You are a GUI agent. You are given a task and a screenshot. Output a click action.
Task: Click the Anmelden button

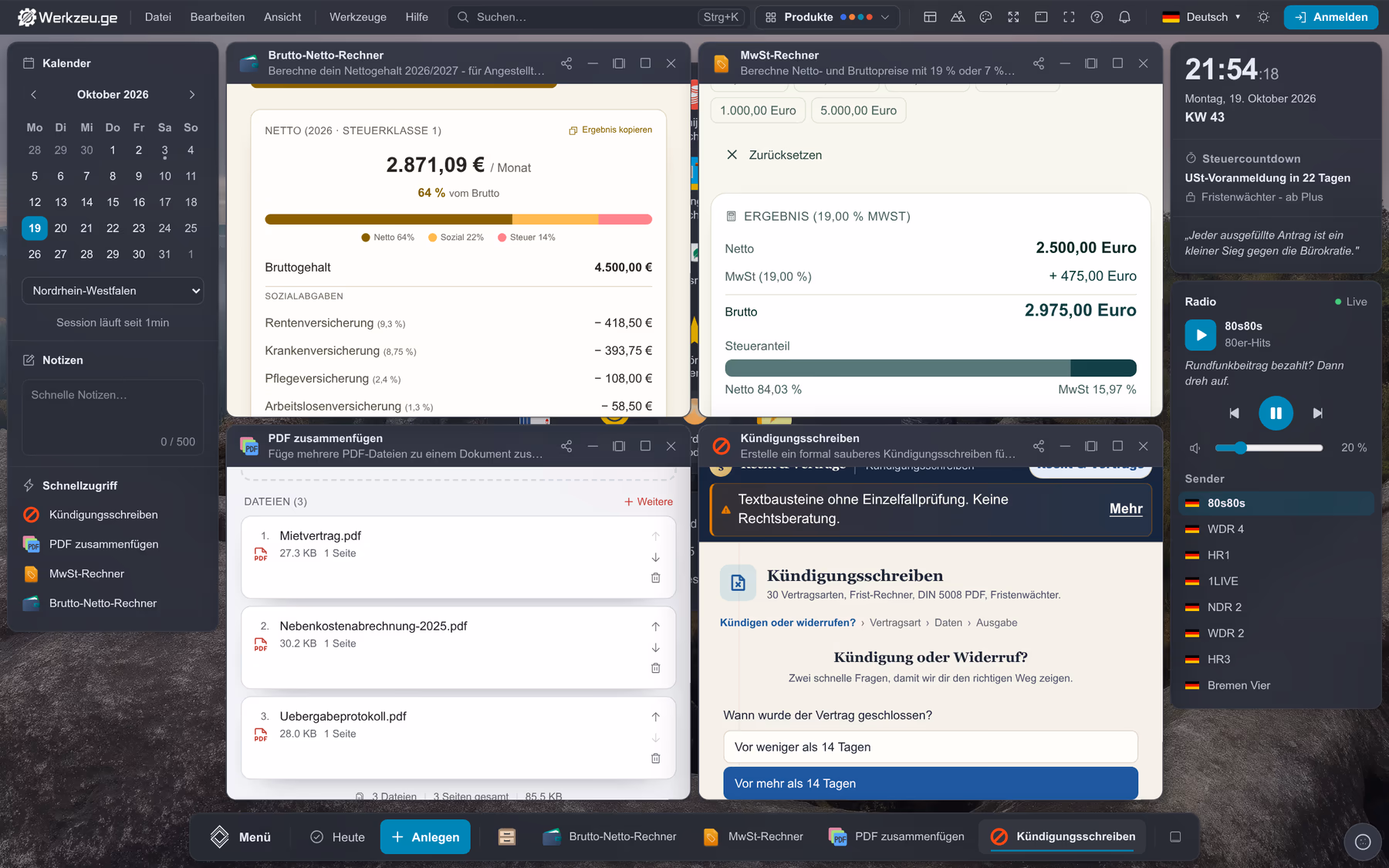click(x=1331, y=17)
